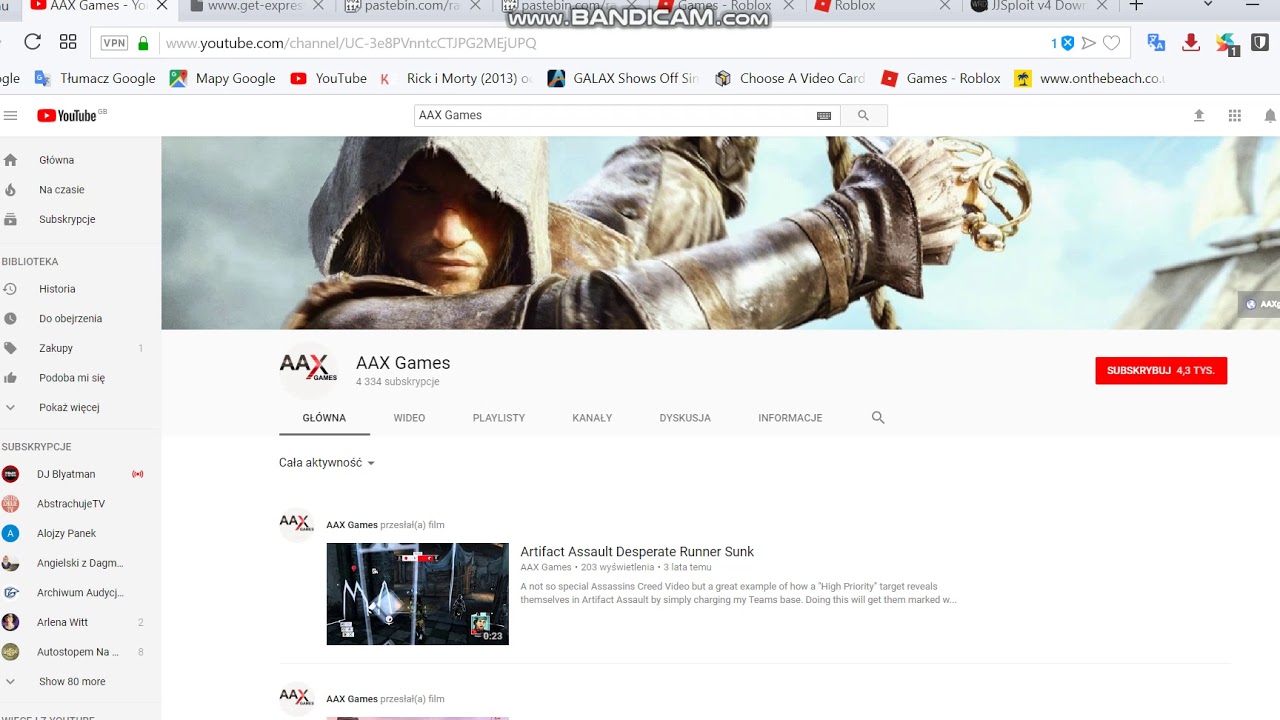Play the Artifact Assault video thumbnail
Image resolution: width=1280 pixels, height=720 pixels.
coord(417,594)
